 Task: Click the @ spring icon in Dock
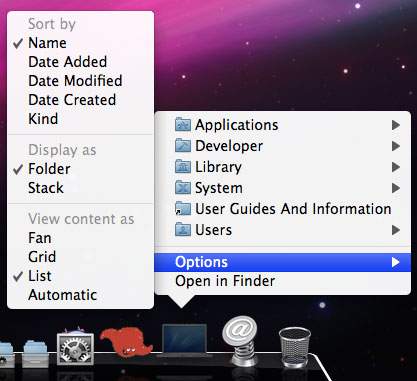tap(240, 341)
